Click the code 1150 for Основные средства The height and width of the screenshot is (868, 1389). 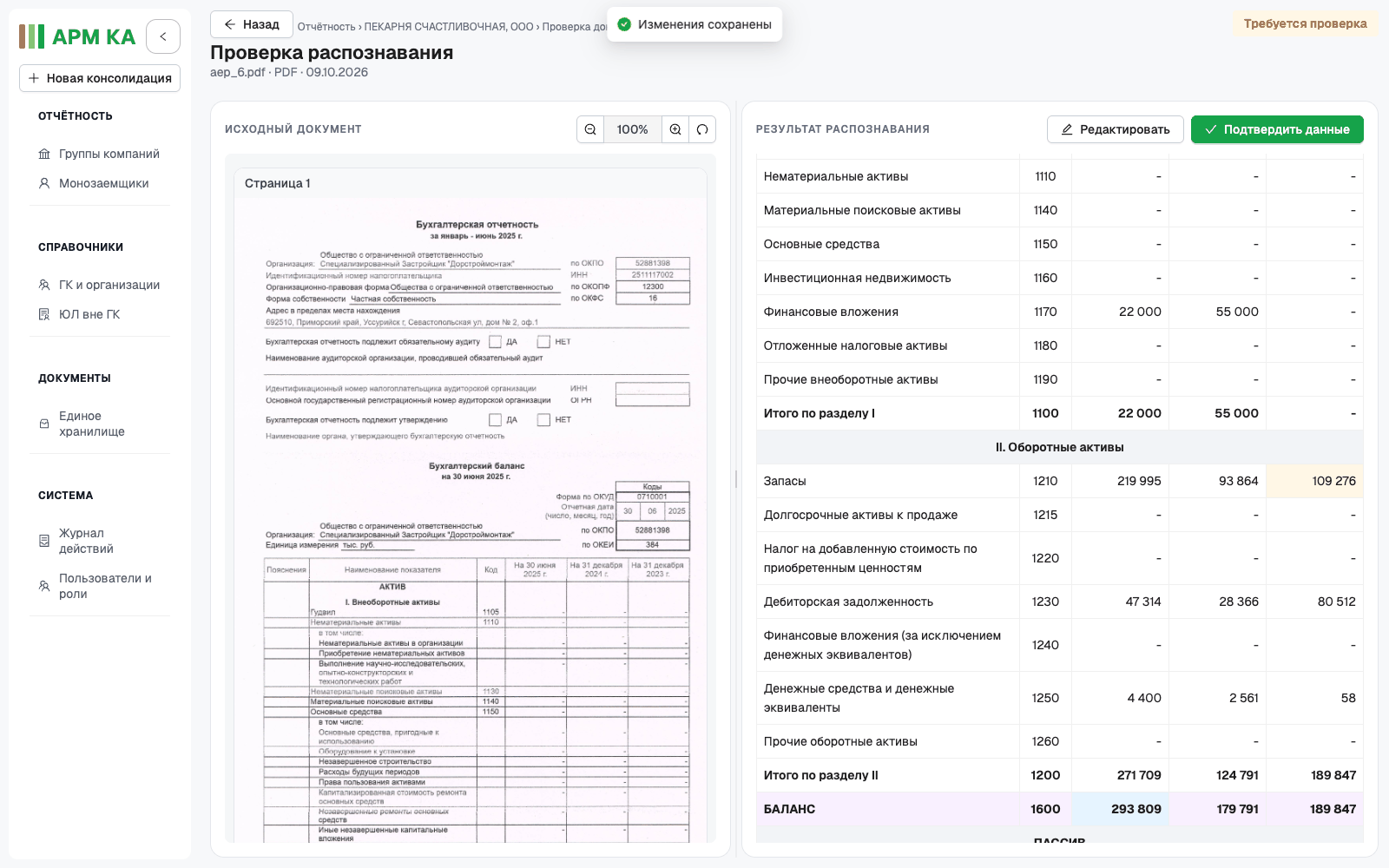1045,244
